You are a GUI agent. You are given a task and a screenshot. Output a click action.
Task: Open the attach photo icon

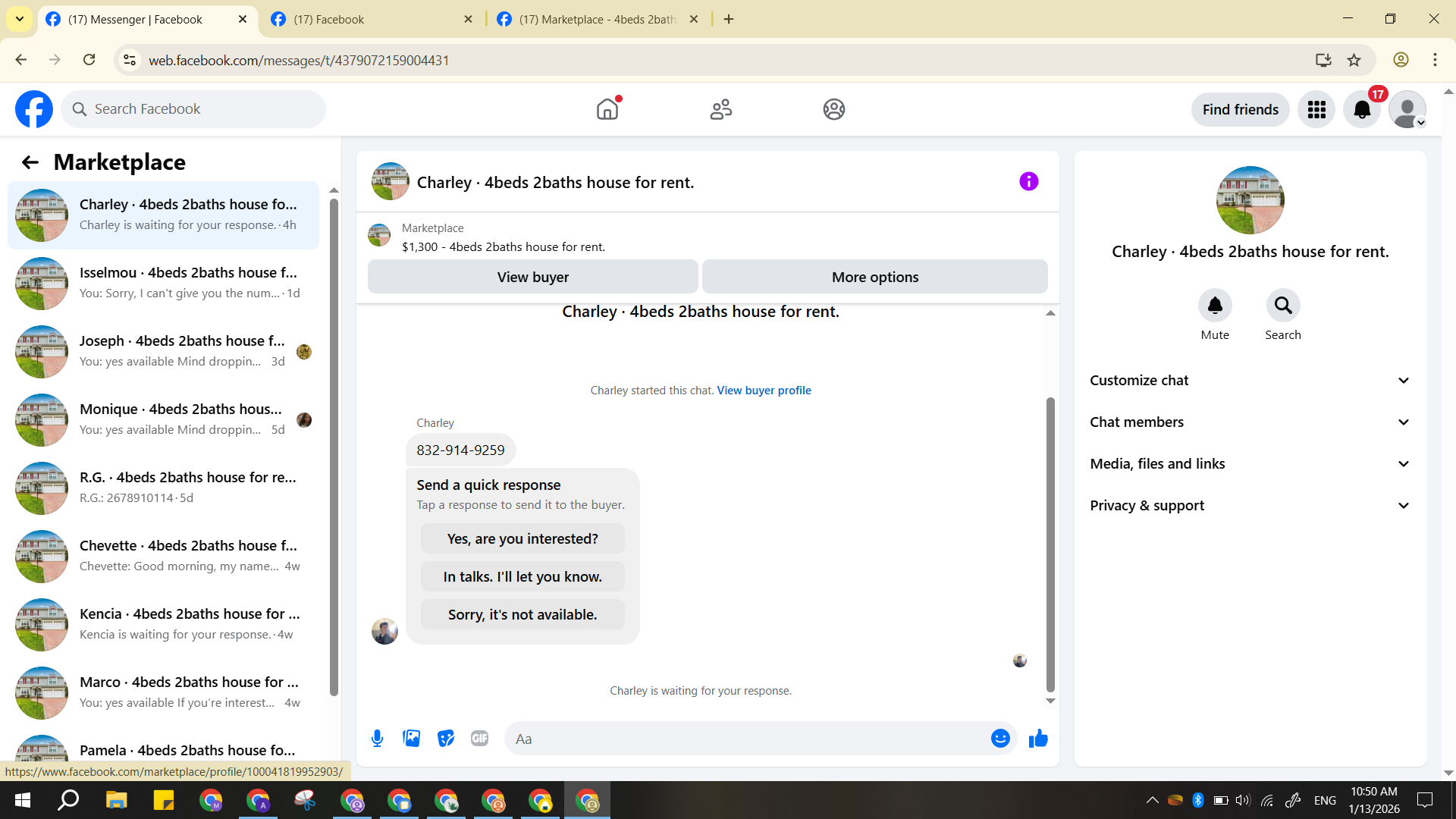[x=411, y=739]
